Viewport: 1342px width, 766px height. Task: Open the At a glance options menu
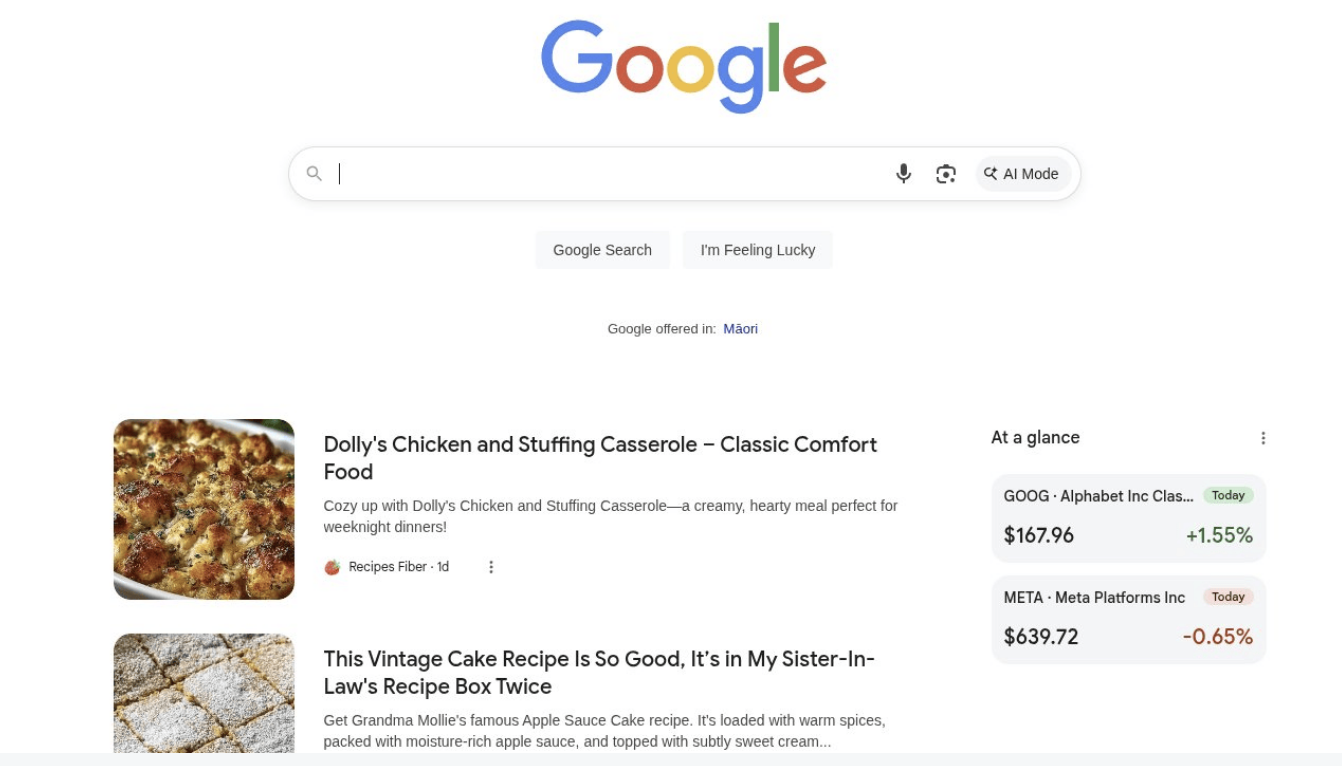coord(1262,437)
